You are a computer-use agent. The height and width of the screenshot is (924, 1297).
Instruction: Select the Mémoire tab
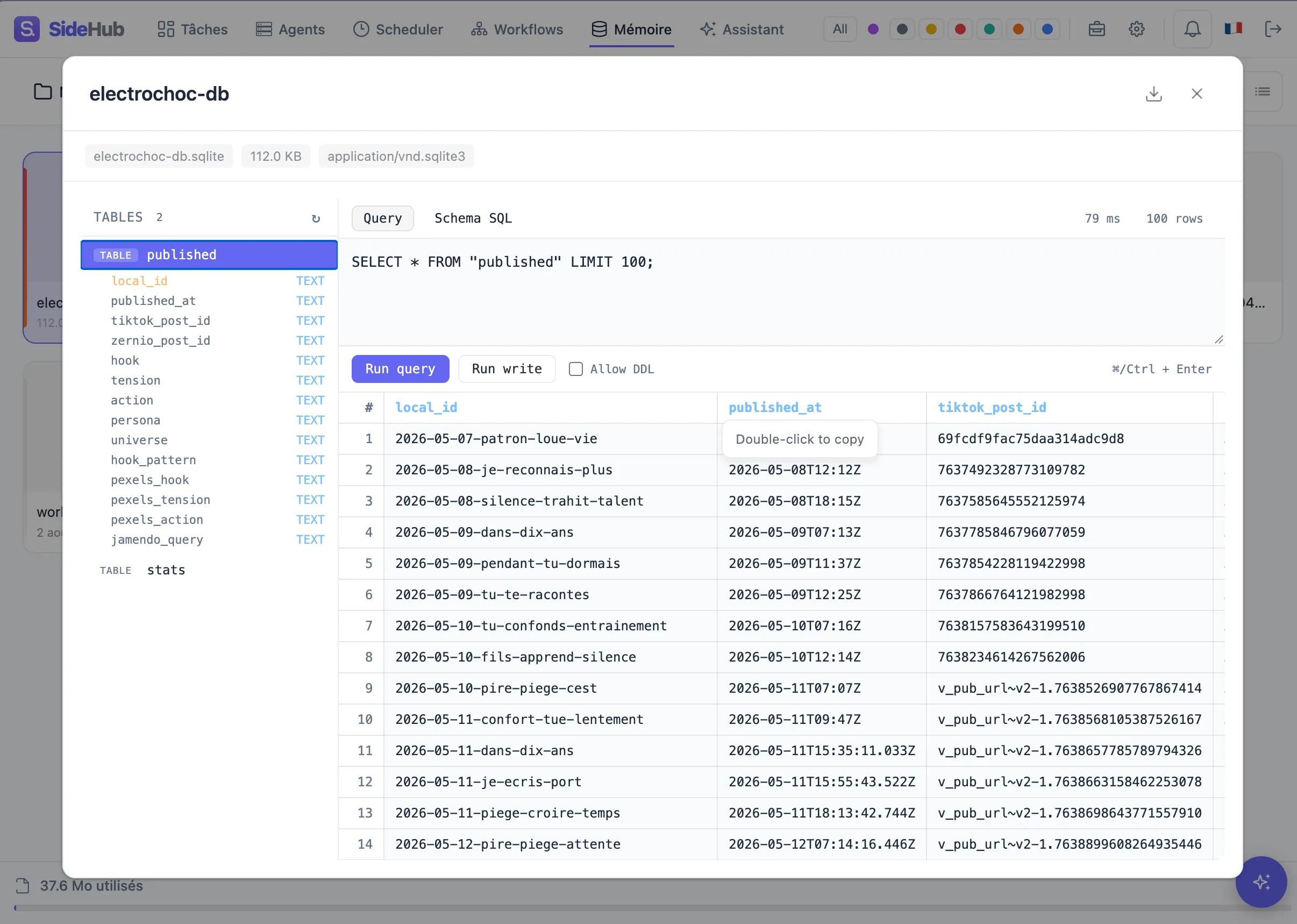tap(631, 29)
